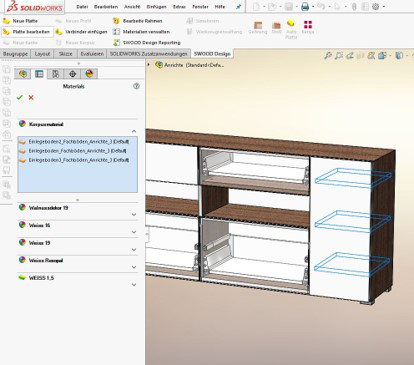
Task: Open the Fenster menu
Action: click(200, 7)
